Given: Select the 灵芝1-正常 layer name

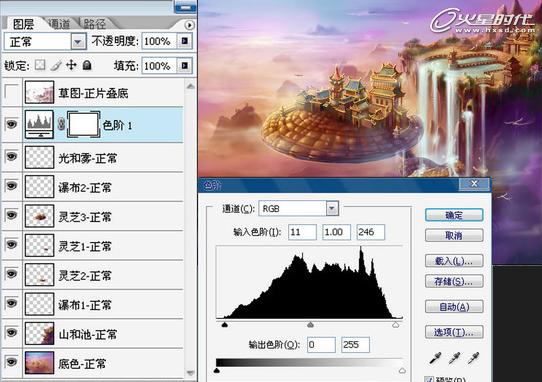Looking at the screenshot, I should [x=85, y=246].
